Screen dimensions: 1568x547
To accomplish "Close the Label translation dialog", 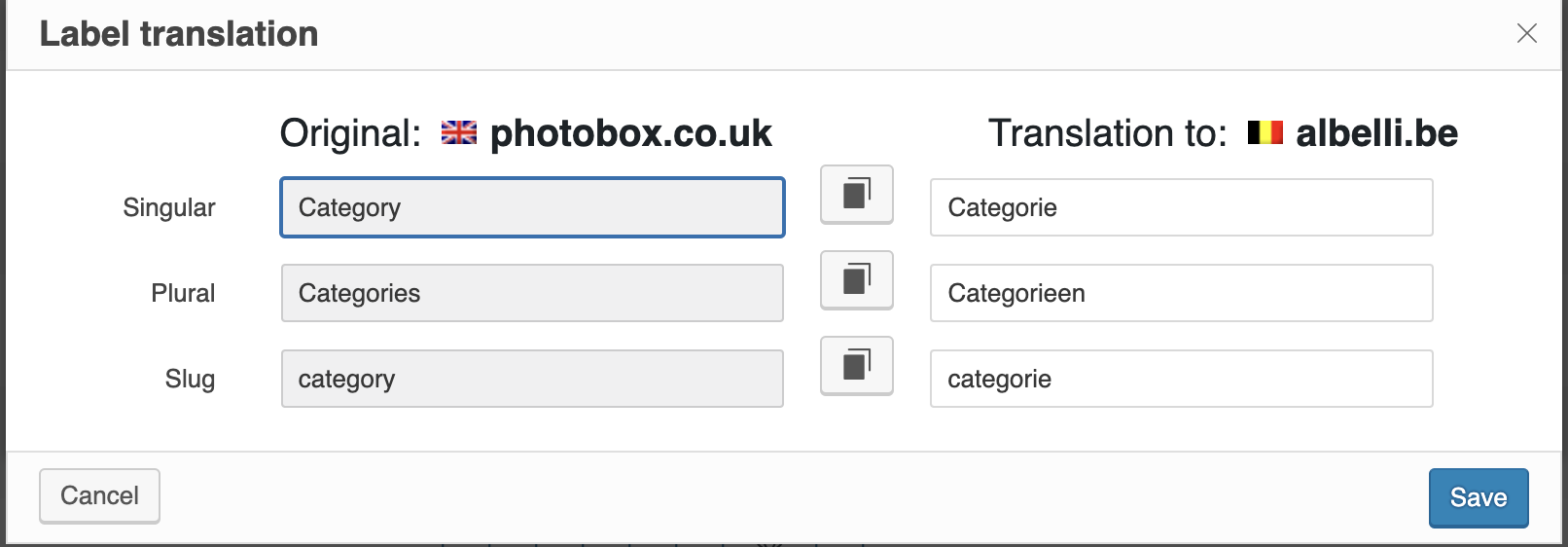I will coord(1527,33).
